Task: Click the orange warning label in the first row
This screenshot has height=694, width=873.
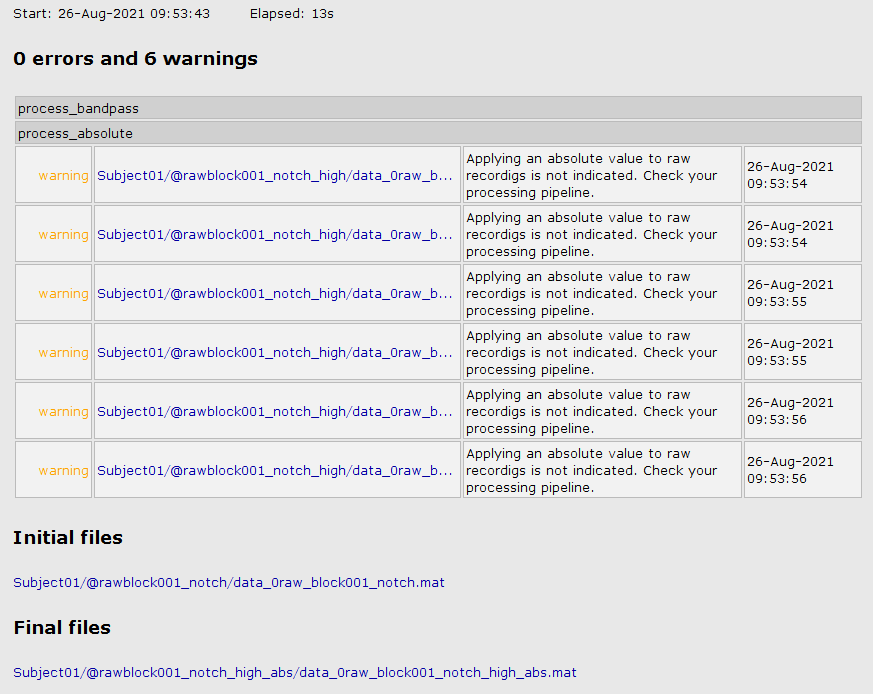Action: point(63,176)
